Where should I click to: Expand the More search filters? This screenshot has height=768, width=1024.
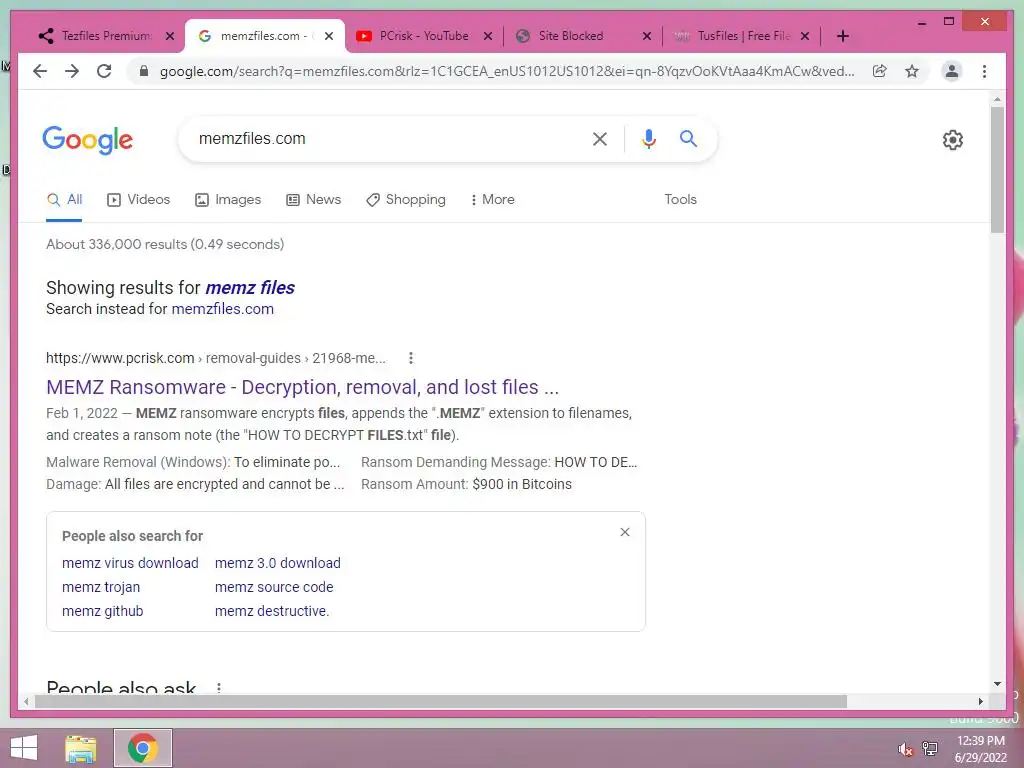click(x=492, y=200)
